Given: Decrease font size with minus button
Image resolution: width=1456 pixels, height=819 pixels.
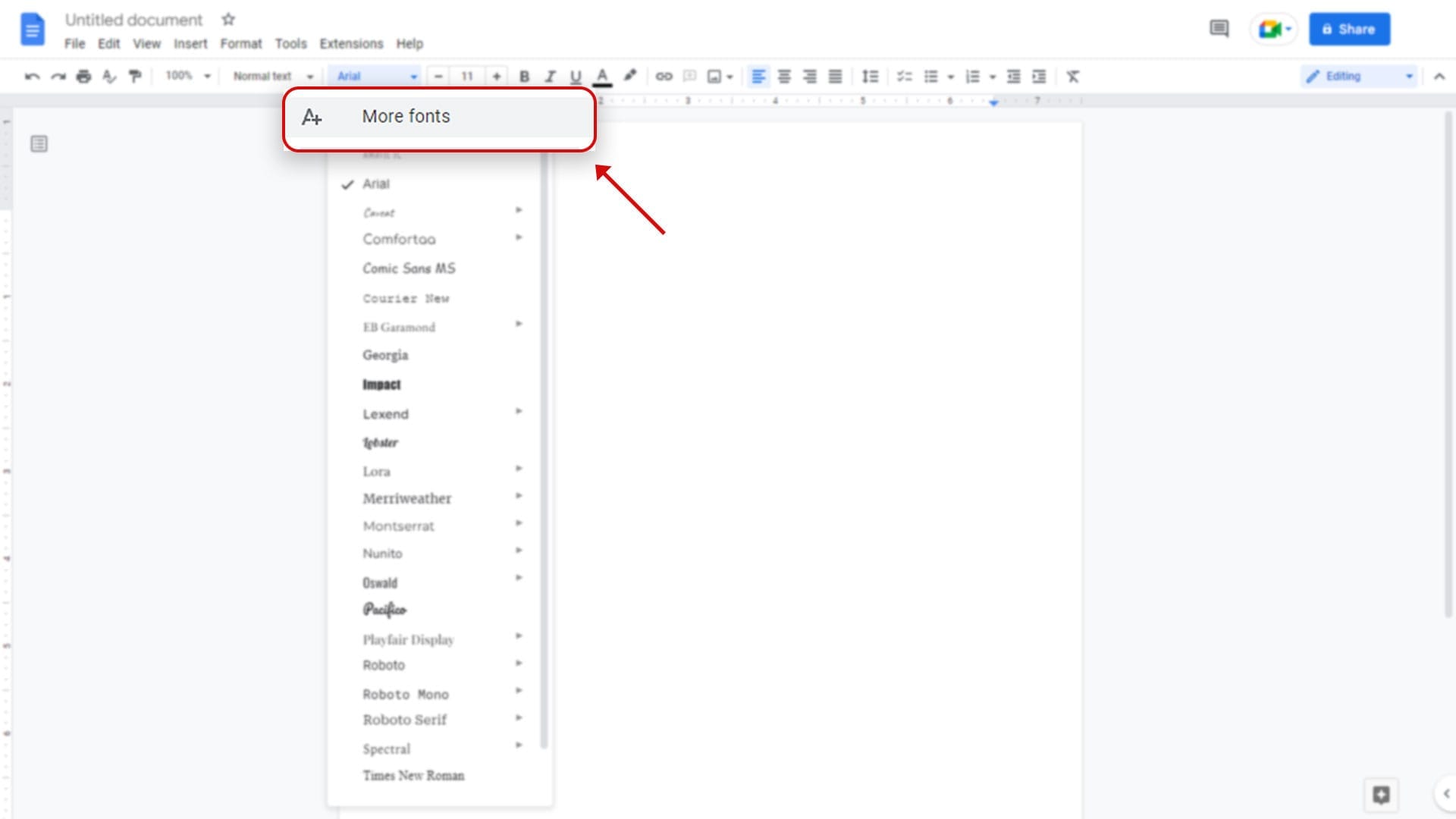Looking at the screenshot, I should [438, 76].
